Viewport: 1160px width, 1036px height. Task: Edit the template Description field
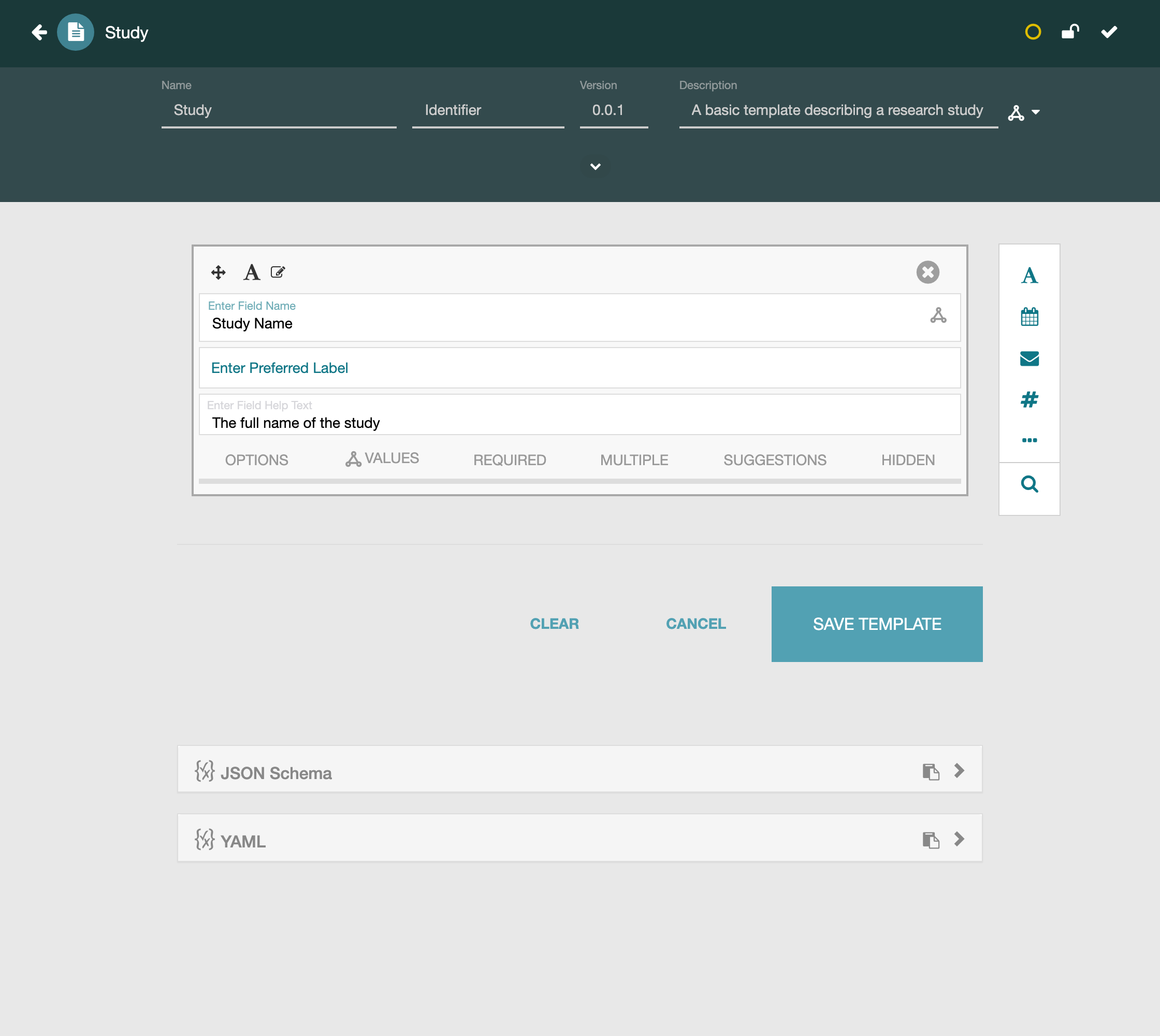tap(838, 110)
